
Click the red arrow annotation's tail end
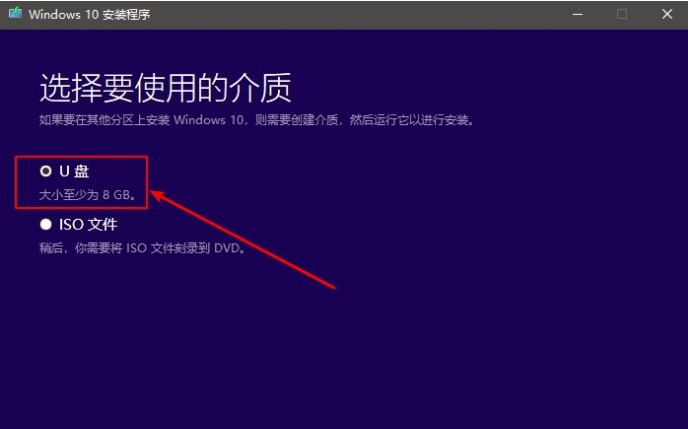[331, 286]
